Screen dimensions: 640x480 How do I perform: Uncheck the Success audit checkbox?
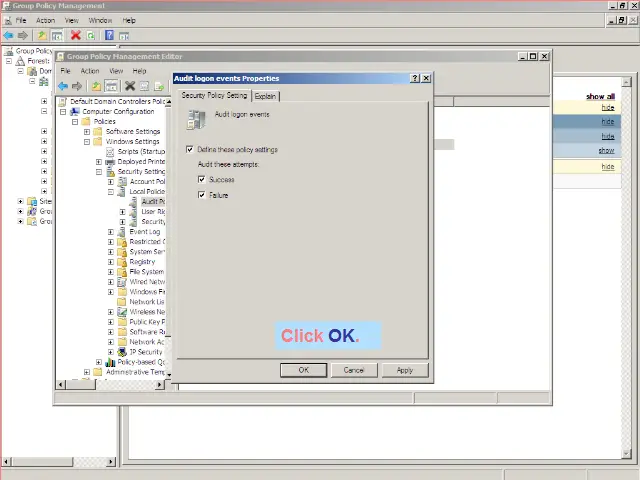(202, 179)
